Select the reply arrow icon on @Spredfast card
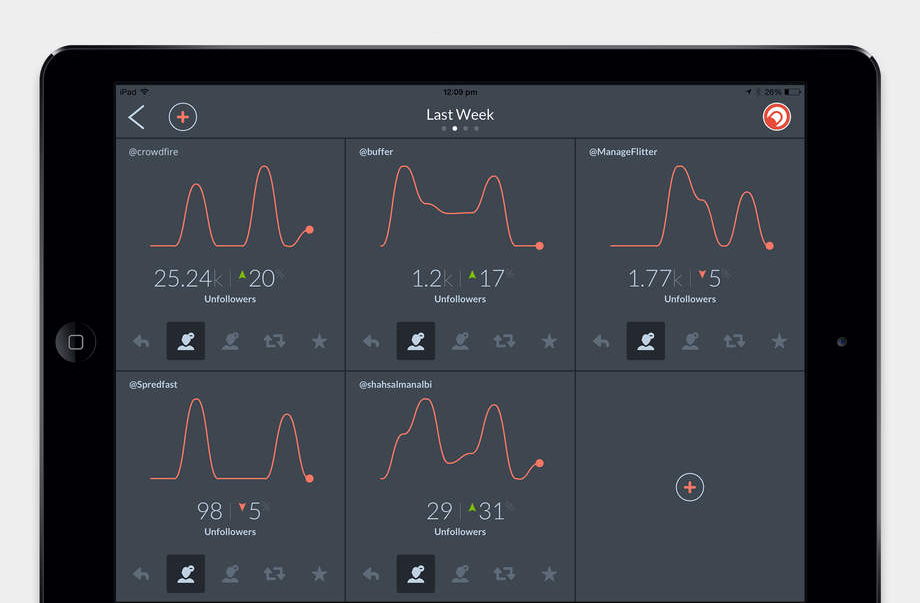Image resolution: width=920 pixels, height=603 pixels. [141, 574]
